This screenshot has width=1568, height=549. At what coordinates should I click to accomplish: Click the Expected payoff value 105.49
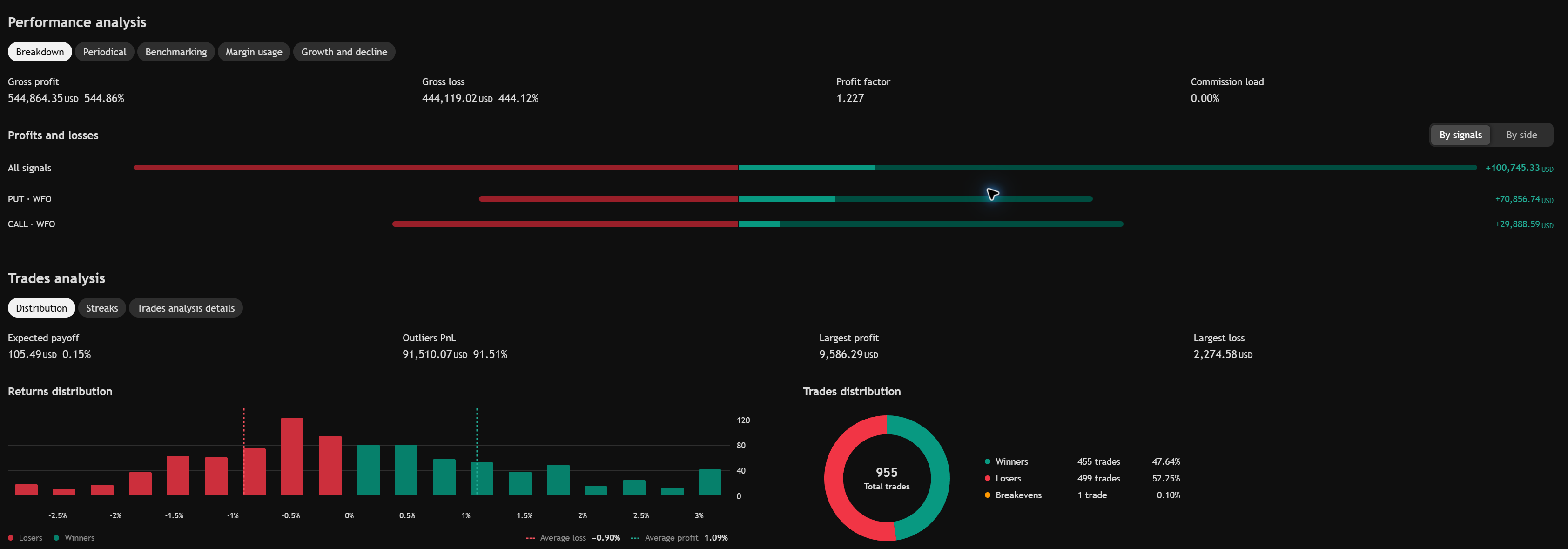coord(24,354)
